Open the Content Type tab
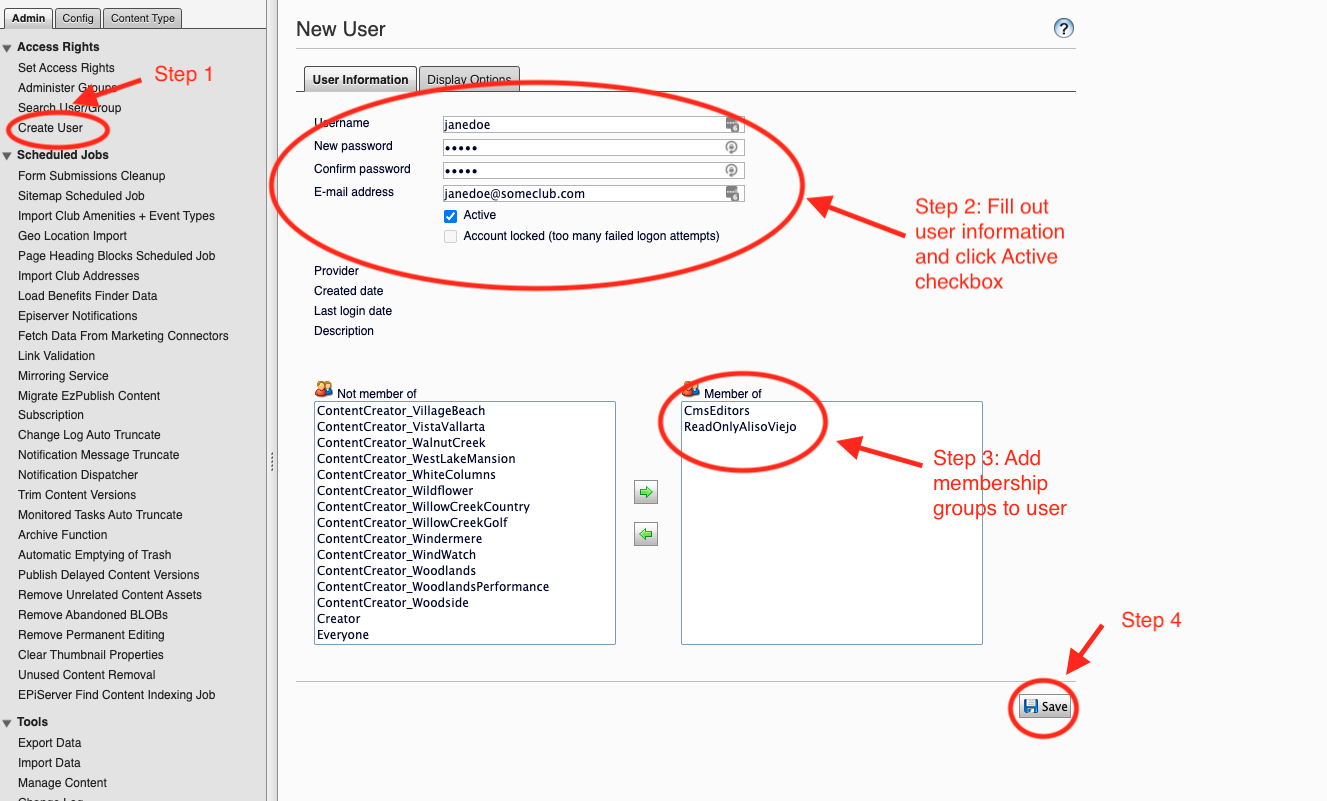This screenshot has width=1327, height=801. (142, 18)
